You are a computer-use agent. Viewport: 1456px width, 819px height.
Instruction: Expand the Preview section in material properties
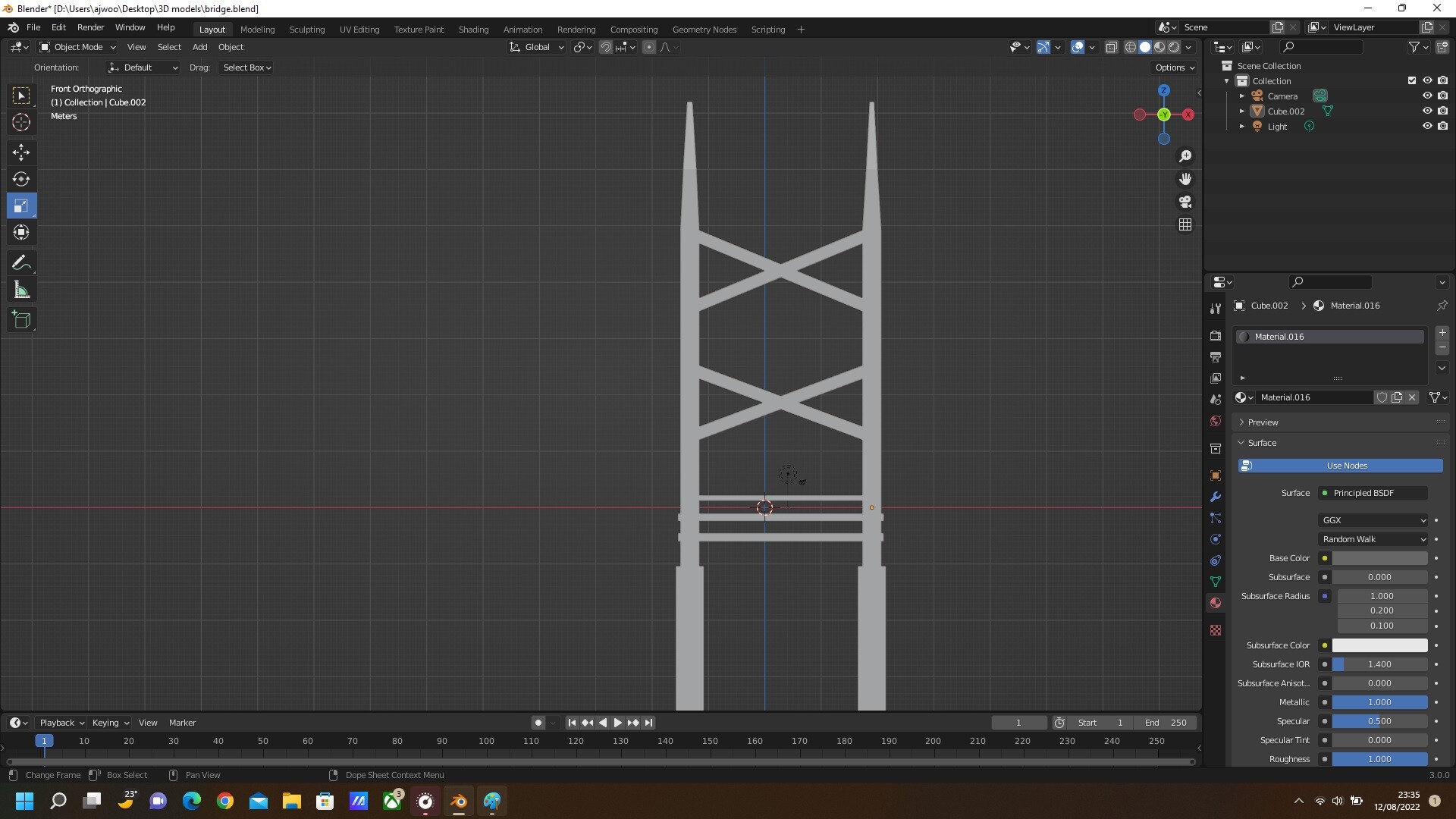pyautogui.click(x=1261, y=422)
